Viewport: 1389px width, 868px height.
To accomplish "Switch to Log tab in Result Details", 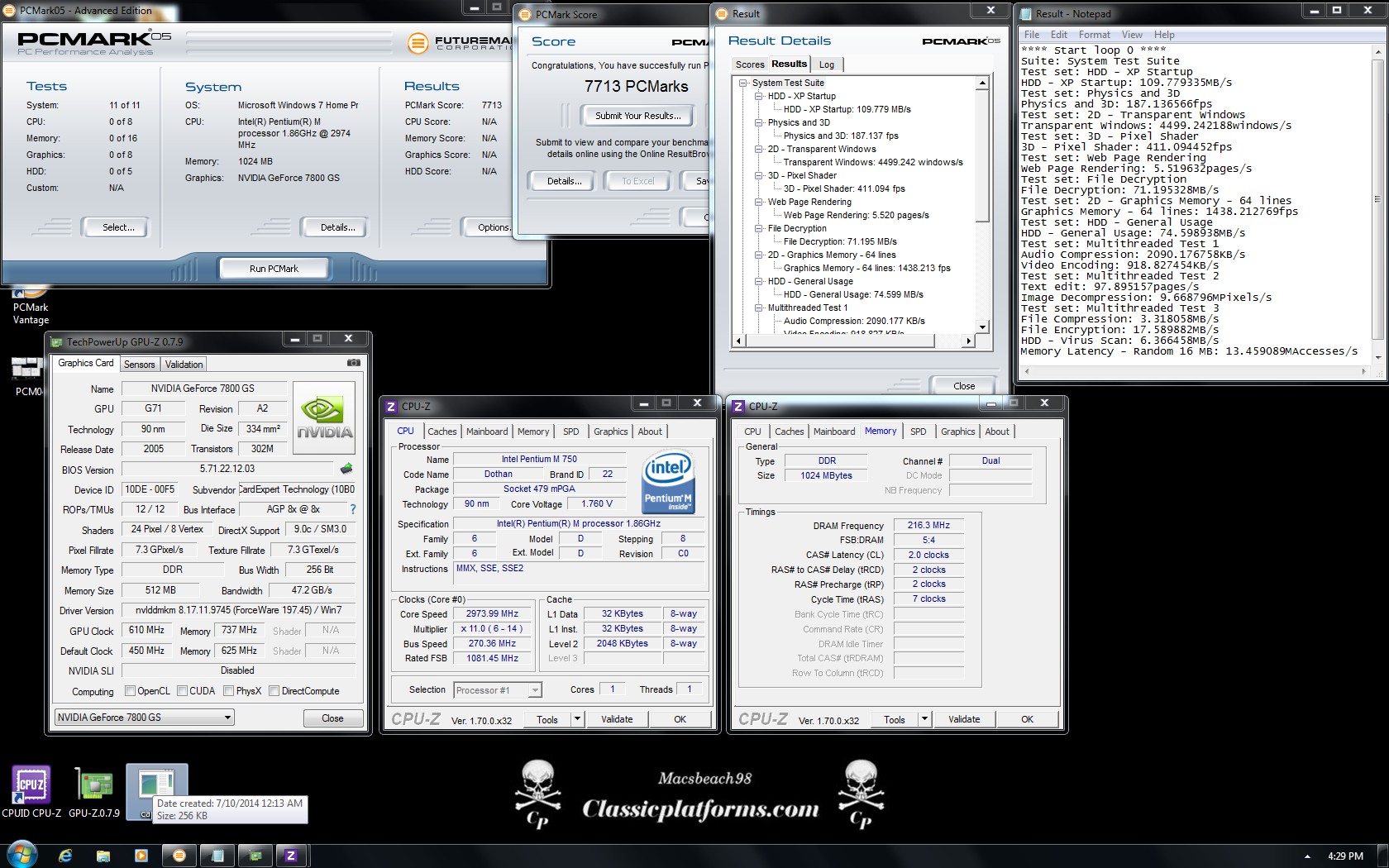I will pos(827,64).
